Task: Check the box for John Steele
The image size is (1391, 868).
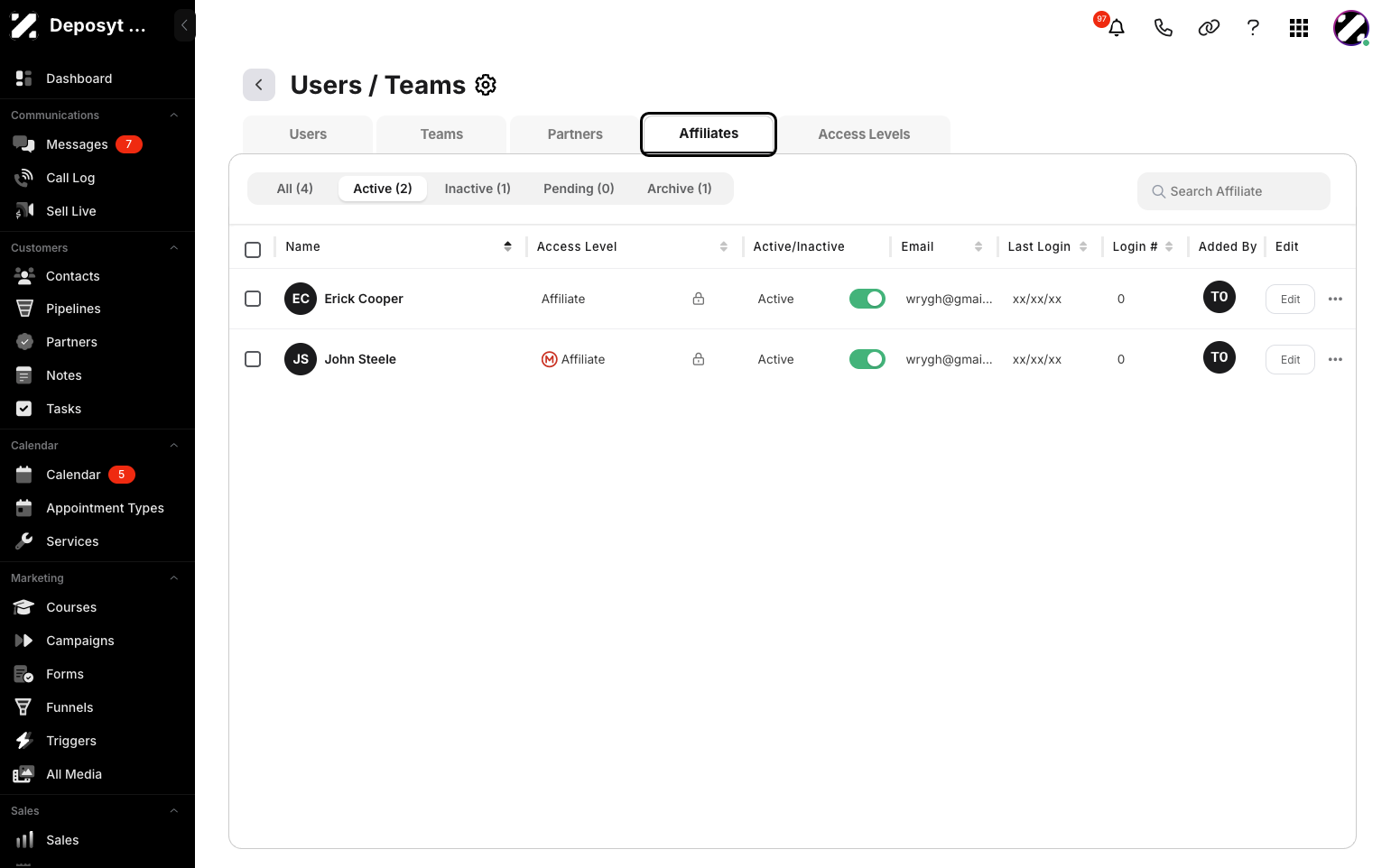Action: (x=253, y=359)
